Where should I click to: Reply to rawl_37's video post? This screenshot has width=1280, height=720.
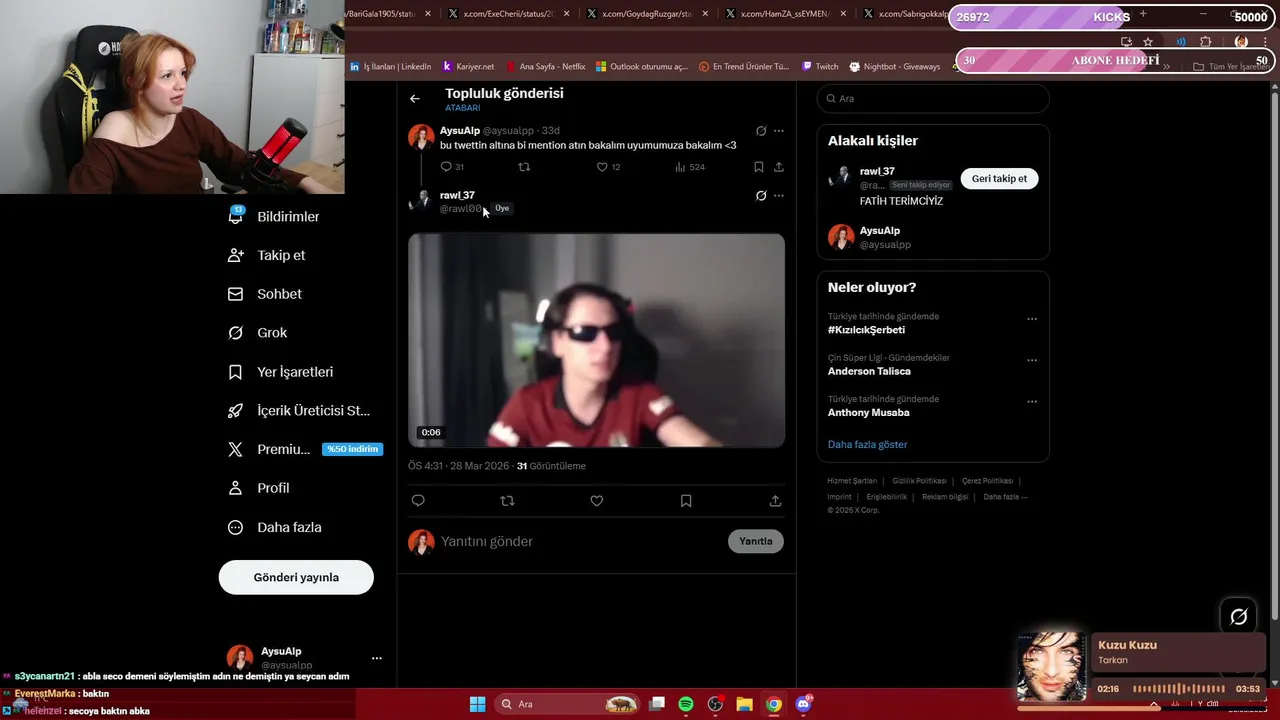click(418, 501)
